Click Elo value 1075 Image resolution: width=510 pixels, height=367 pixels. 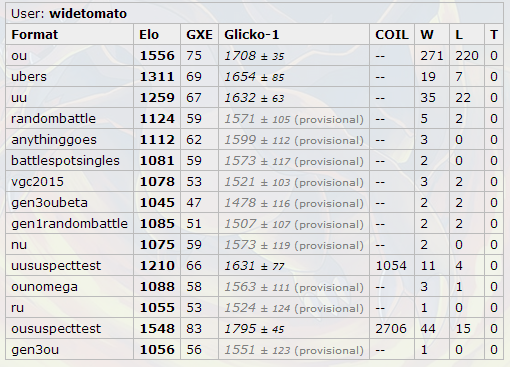157,245
